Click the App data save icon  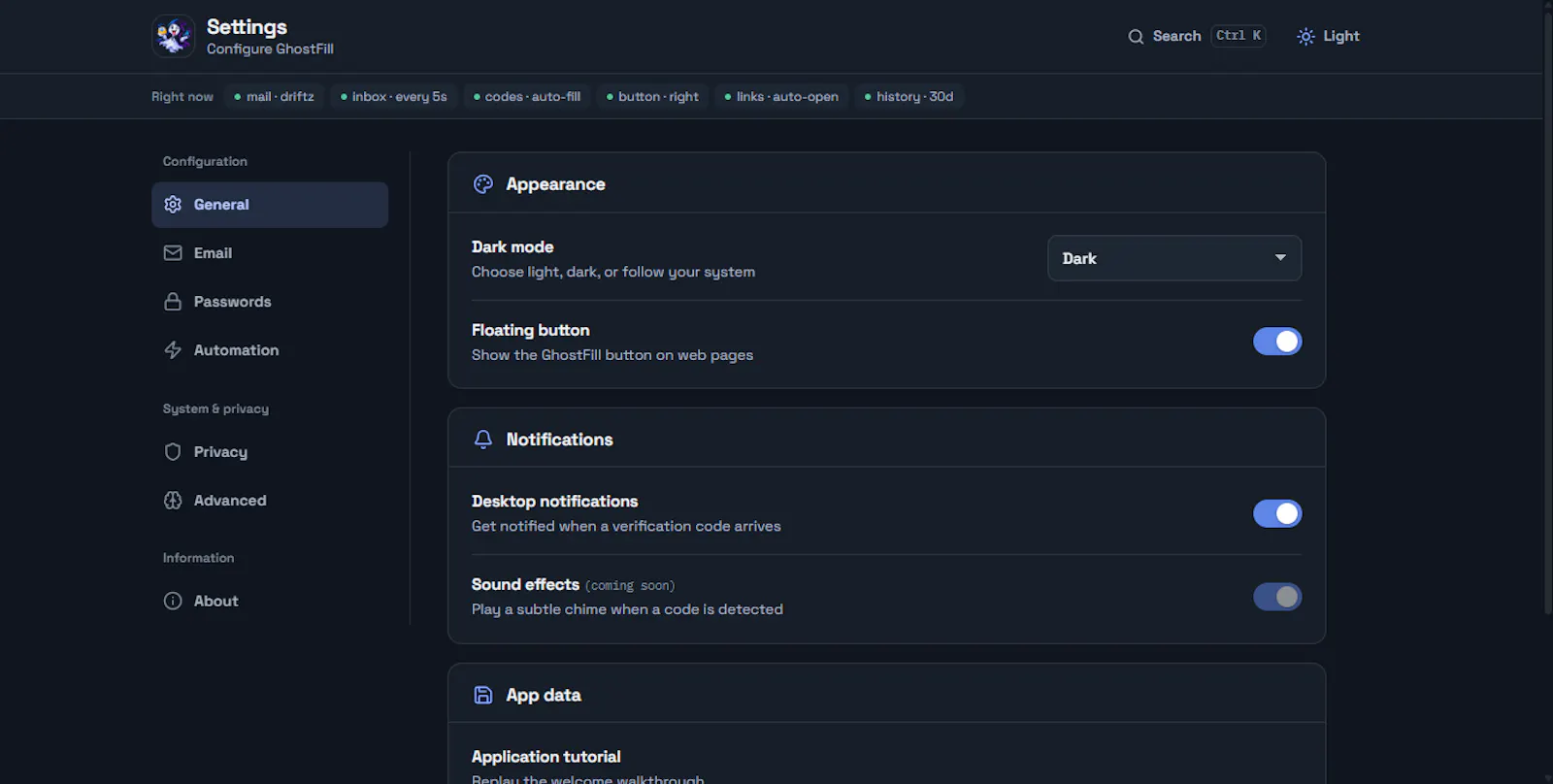tap(483, 695)
